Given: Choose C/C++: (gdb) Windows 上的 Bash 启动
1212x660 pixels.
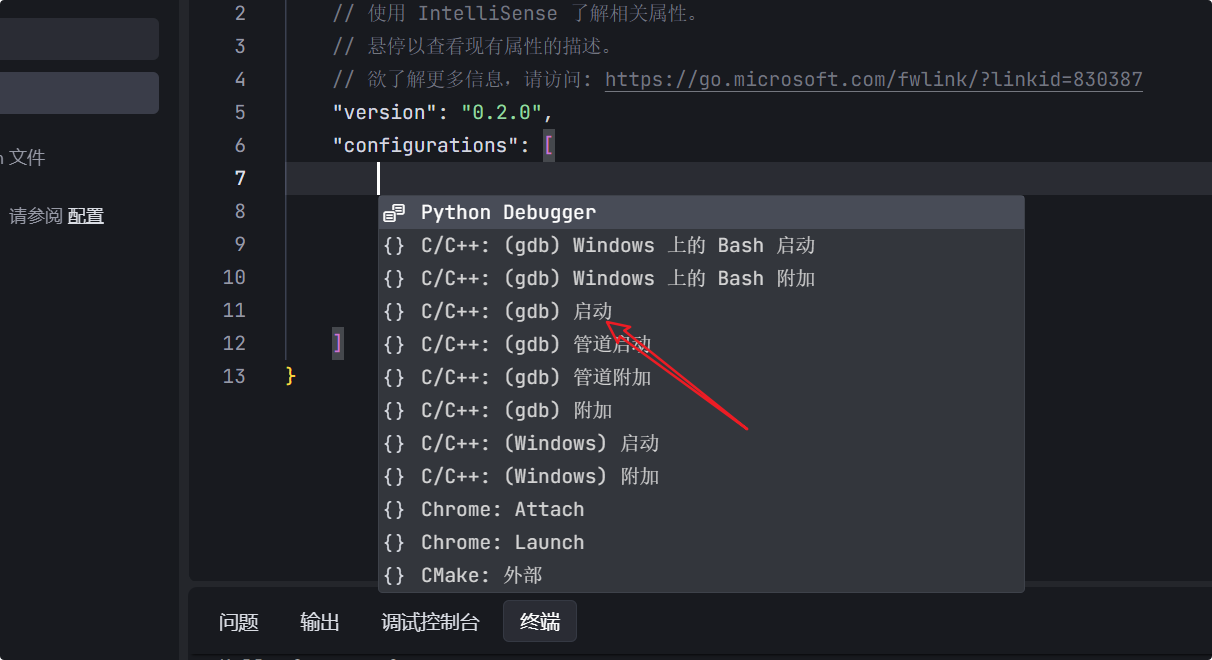Looking at the screenshot, I should click(617, 245).
